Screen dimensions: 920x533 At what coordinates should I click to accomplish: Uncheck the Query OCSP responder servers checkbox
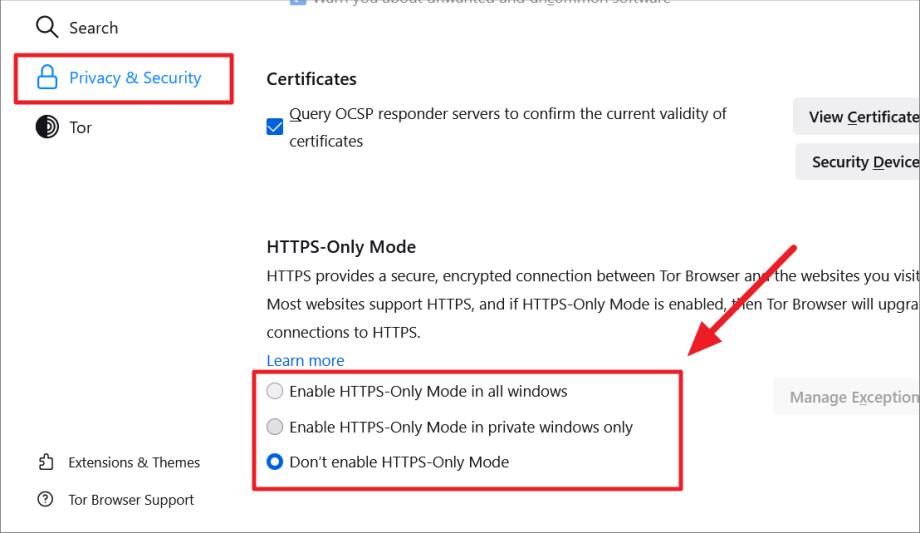click(275, 127)
